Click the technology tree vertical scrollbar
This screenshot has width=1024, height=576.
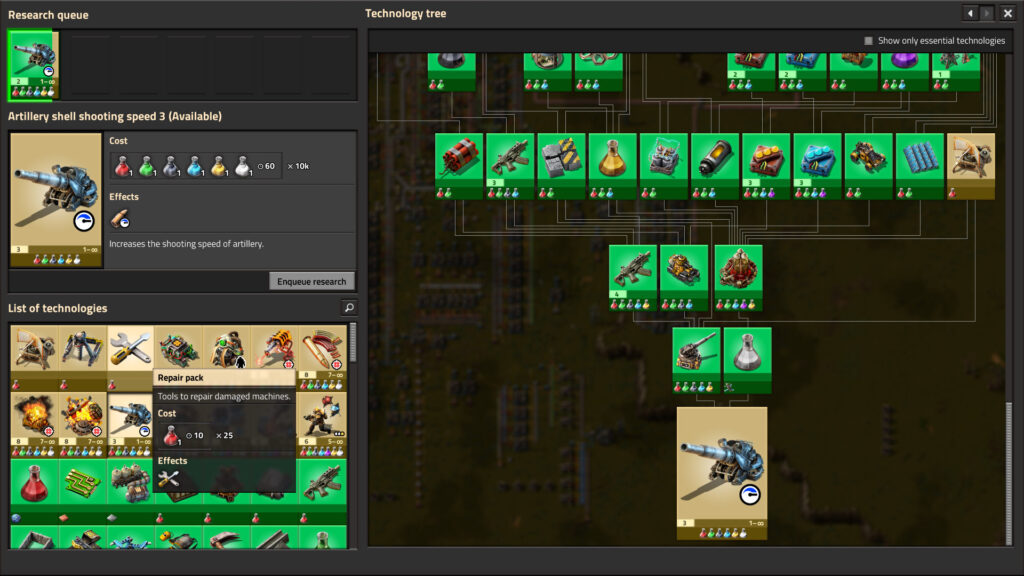(1008, 470)
